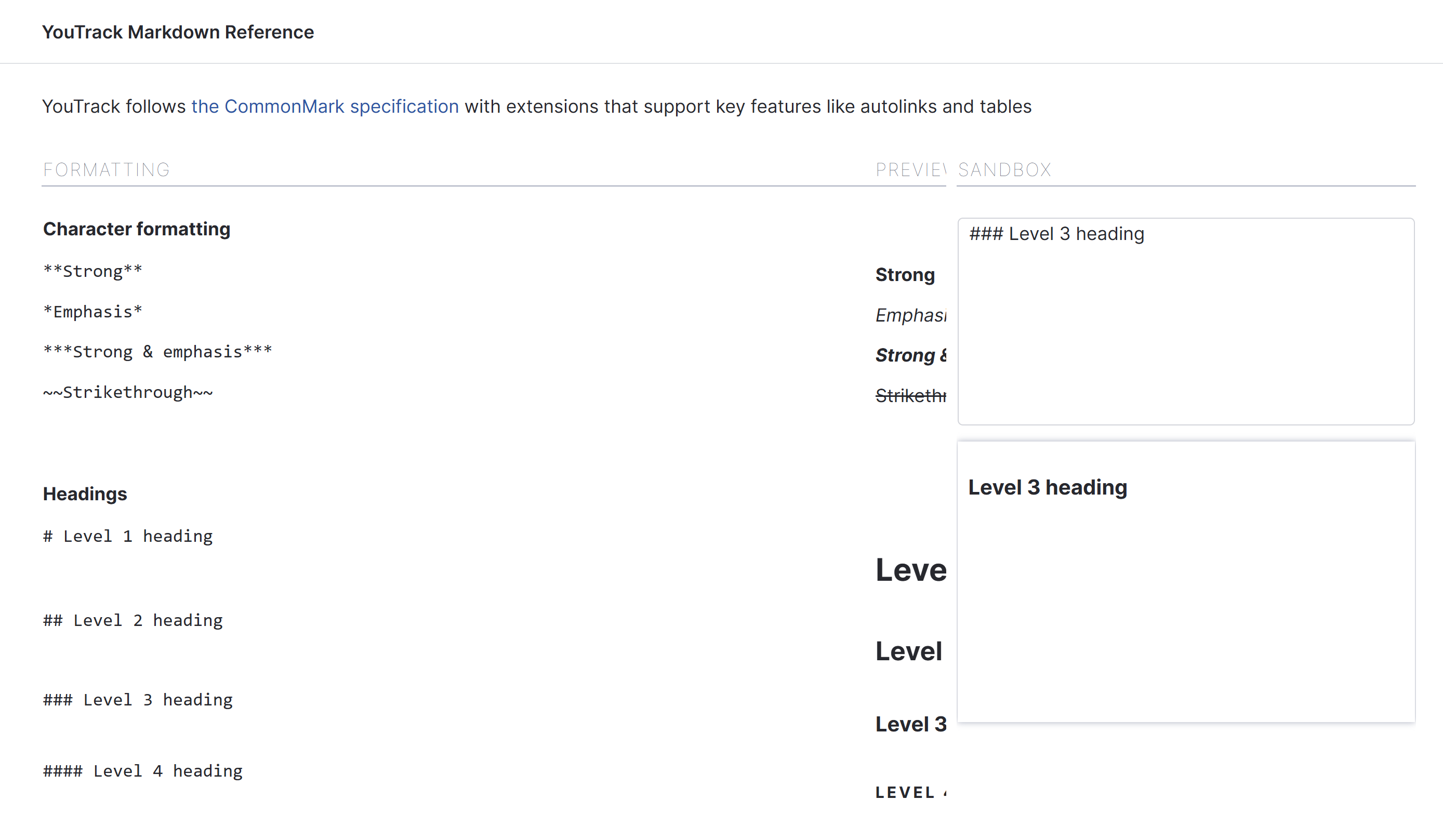The height and width of the screenshot is (840, 1443).
Task: Click the ~~Strikethrough~~ syntax example
Action: pyautogui.click(x=128, y=393)
